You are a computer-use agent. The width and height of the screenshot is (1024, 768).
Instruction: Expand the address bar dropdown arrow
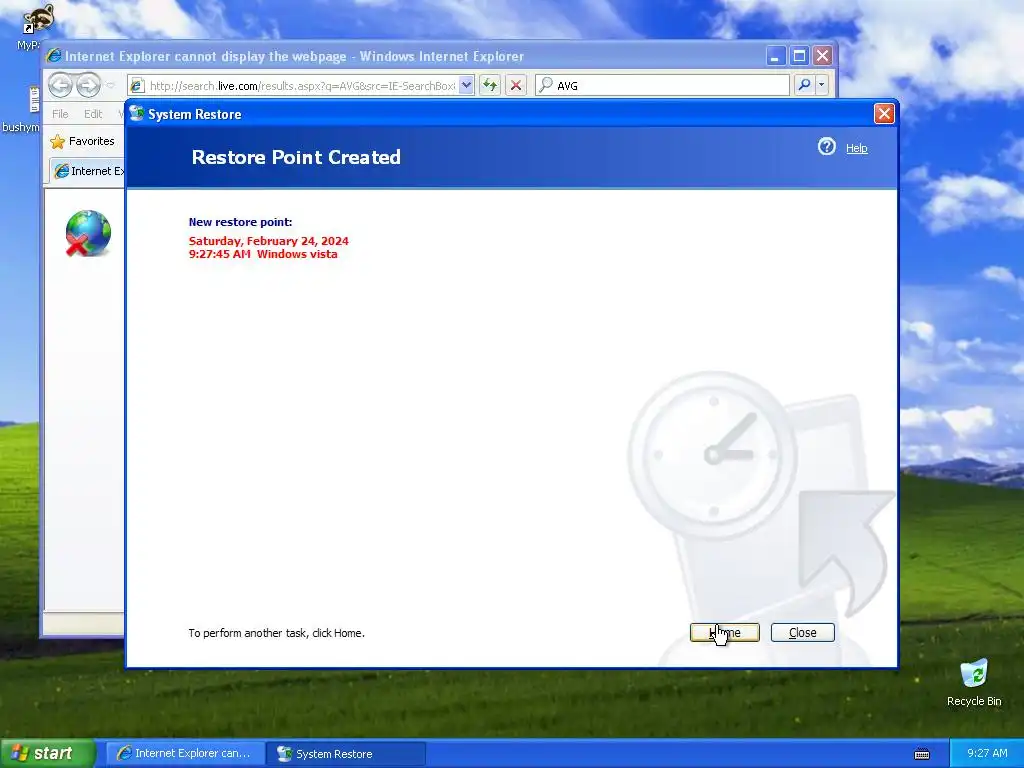pyautogui.click(x=466, y=86)
